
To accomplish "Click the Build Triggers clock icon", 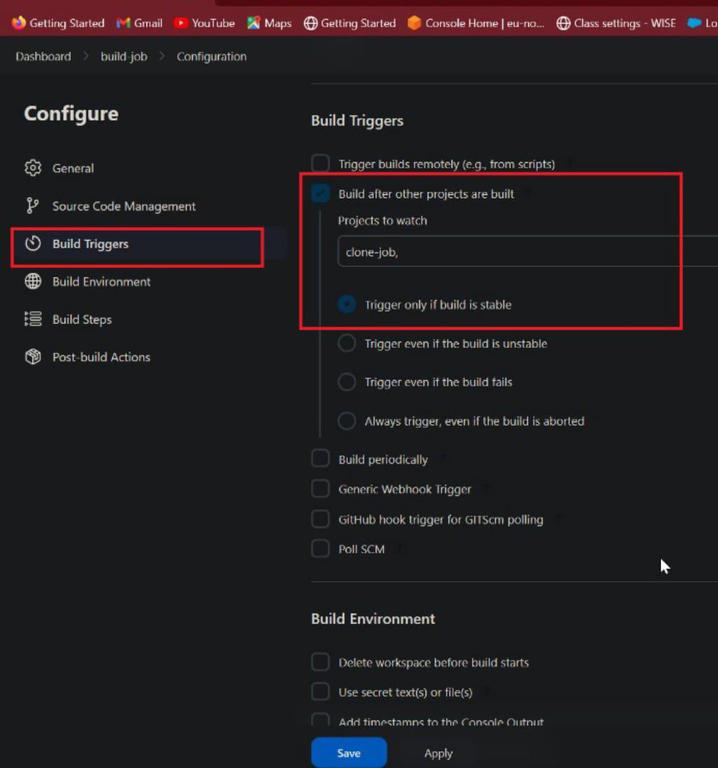I will tap(33, 244).
